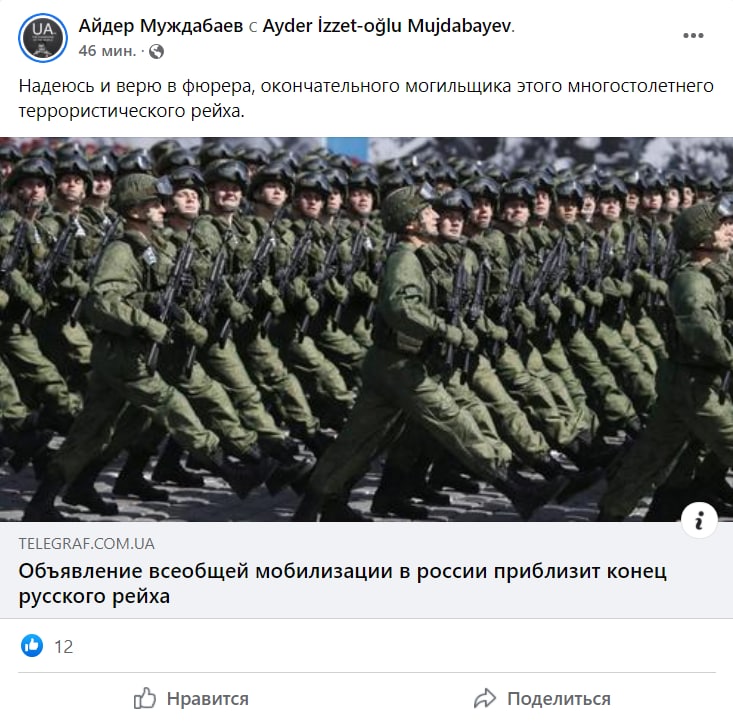Image resolution: width=733 pixels, height=724 pixels.
Task: Click the link preview card footer area
Action: [366, 570]
